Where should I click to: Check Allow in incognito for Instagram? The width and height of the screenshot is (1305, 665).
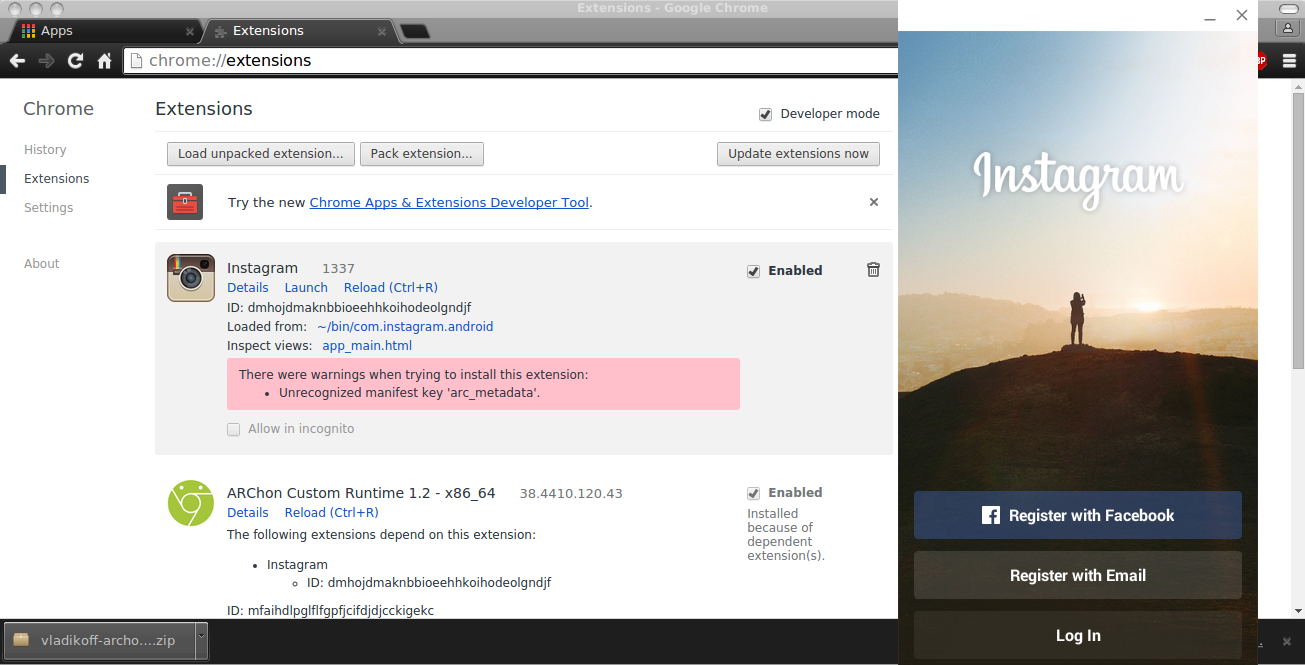click(233, 429)
